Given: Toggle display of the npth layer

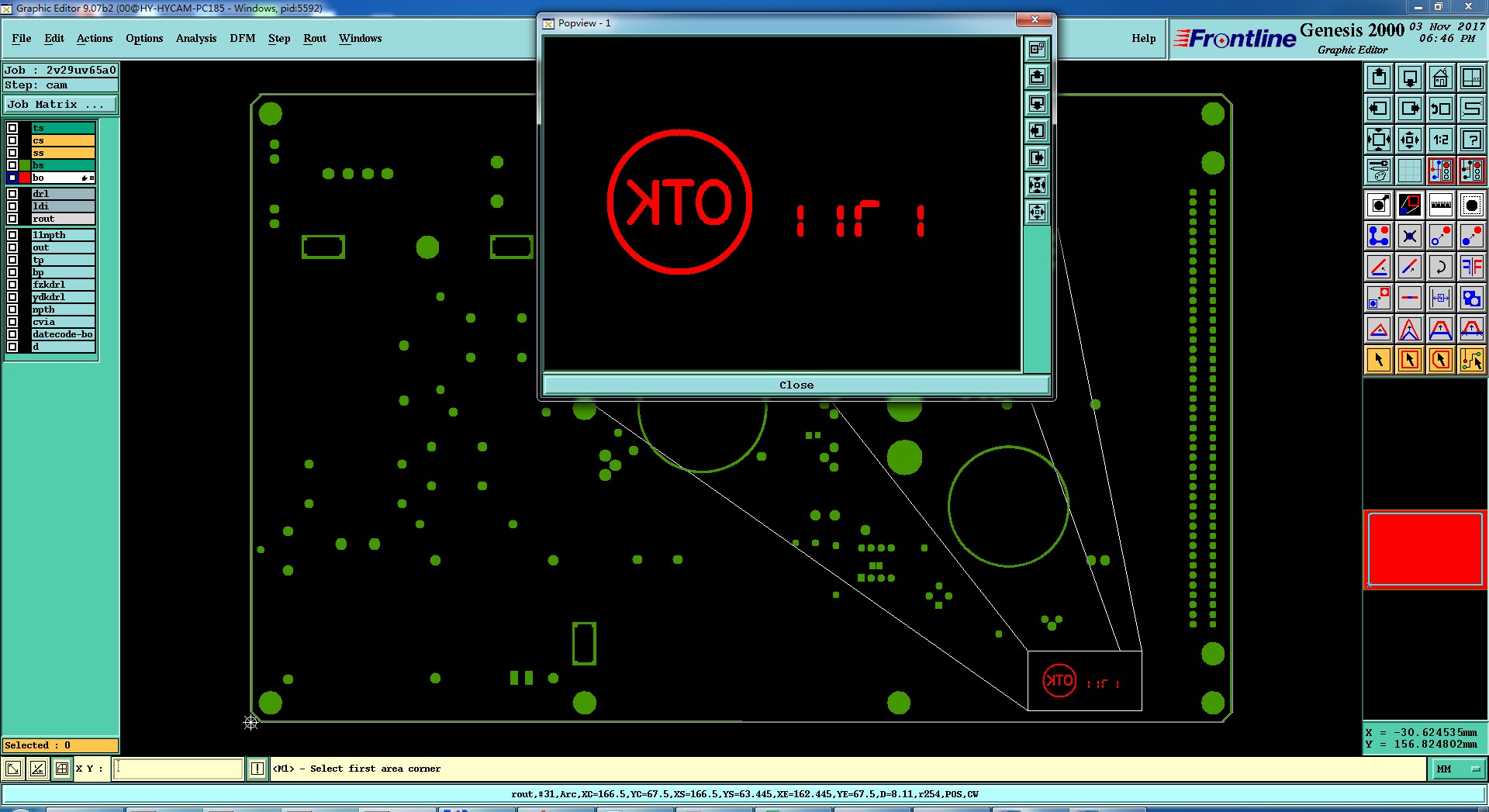Looking at the screenshot, I should click(12, 309).
